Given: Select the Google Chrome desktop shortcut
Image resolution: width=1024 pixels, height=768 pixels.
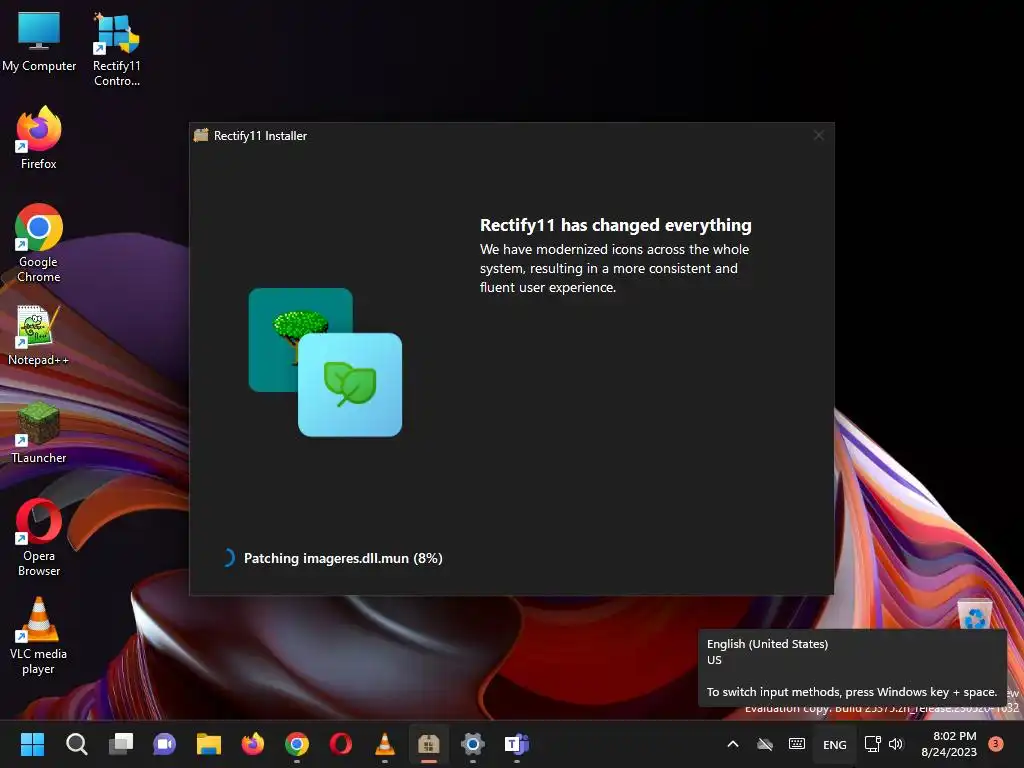Looking at the screenshot, I should 39,243.
